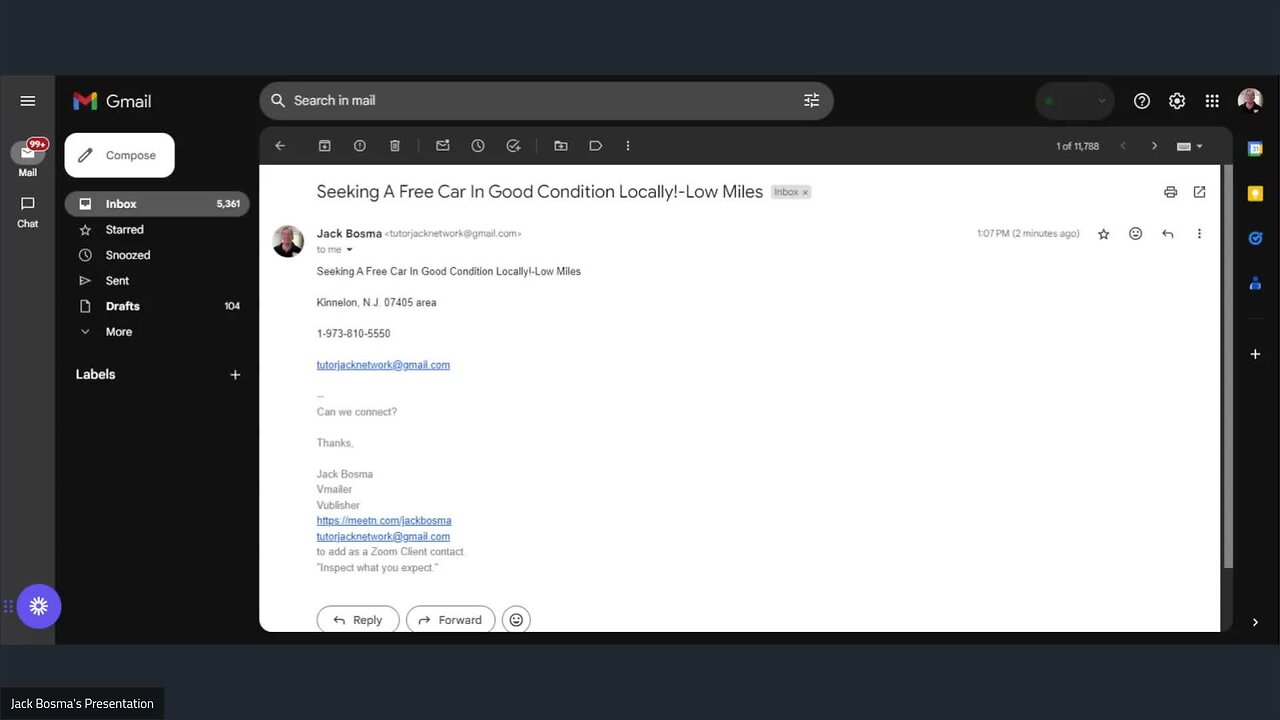Hide the side panel chevron
The height and width of the screenshot is (720, 1280).
(x=1255, y=622)
